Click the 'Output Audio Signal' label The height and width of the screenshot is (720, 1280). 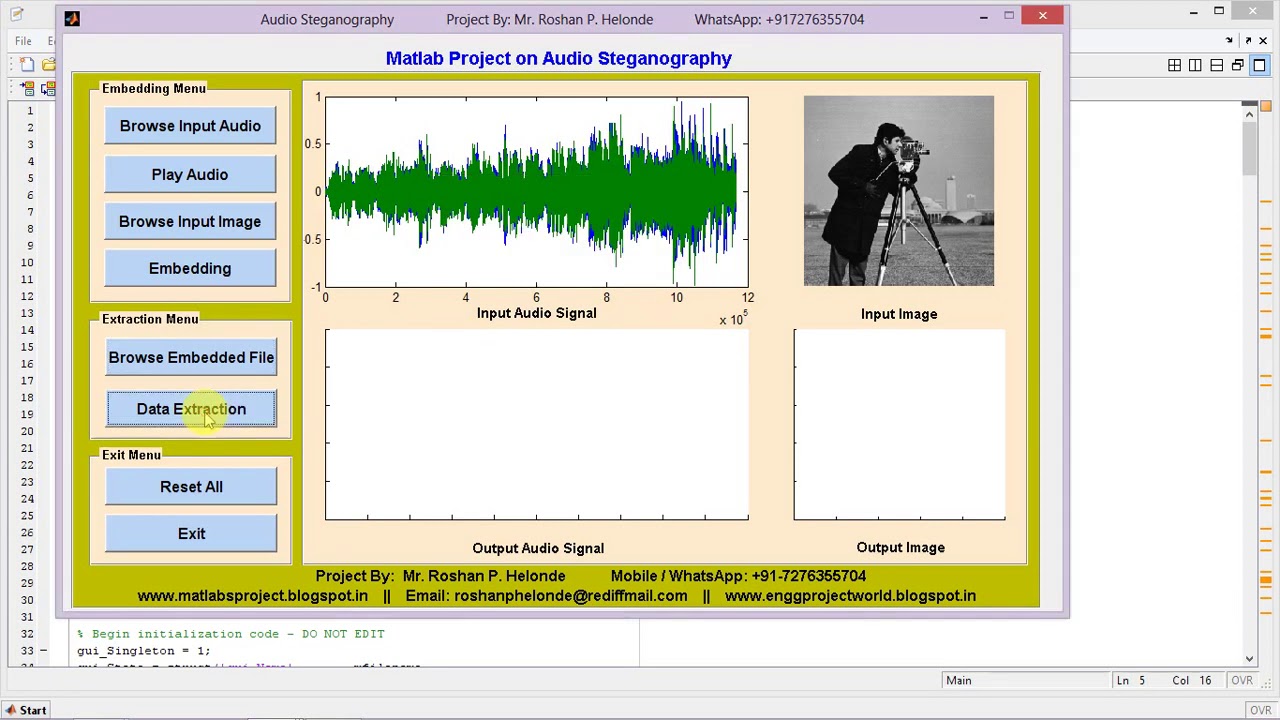click(x=538, y=548)
